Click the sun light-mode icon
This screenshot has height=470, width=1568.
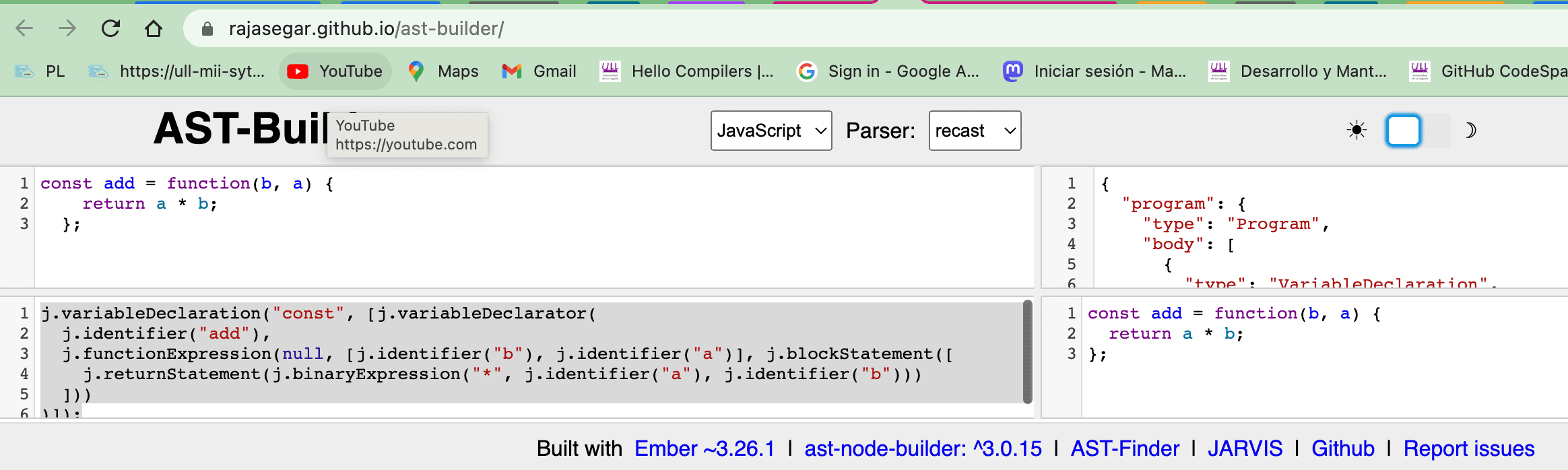point(1357,130)
